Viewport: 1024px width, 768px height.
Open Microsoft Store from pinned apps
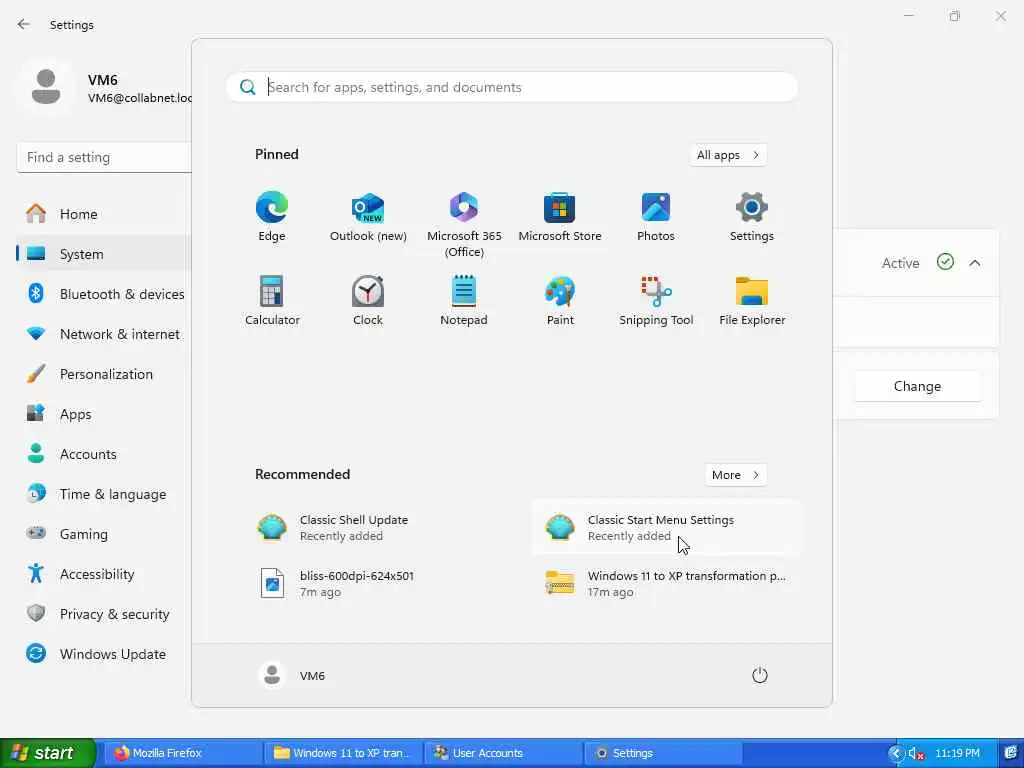coord(560,217)
